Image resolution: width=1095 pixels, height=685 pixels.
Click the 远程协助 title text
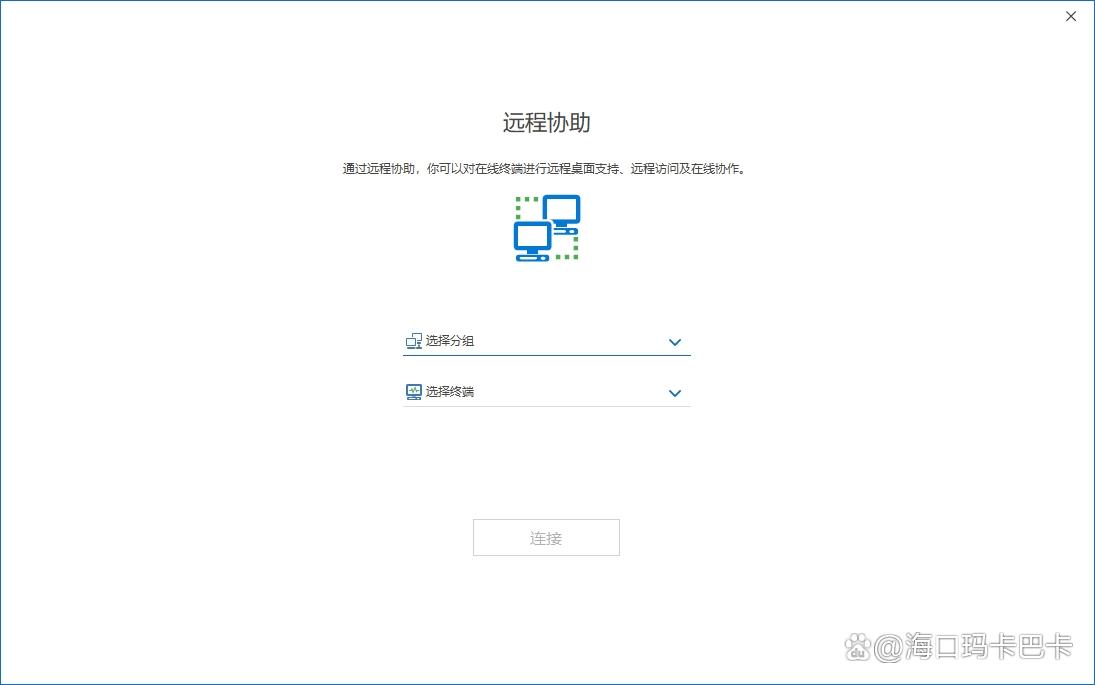tap(546, 122)
